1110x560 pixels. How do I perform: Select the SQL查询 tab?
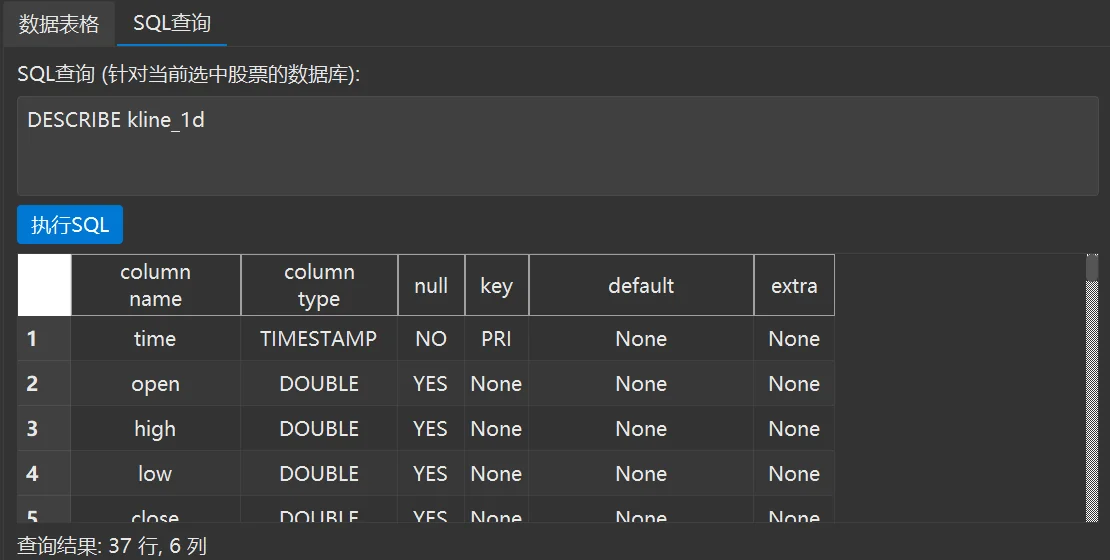coord(172,23)
